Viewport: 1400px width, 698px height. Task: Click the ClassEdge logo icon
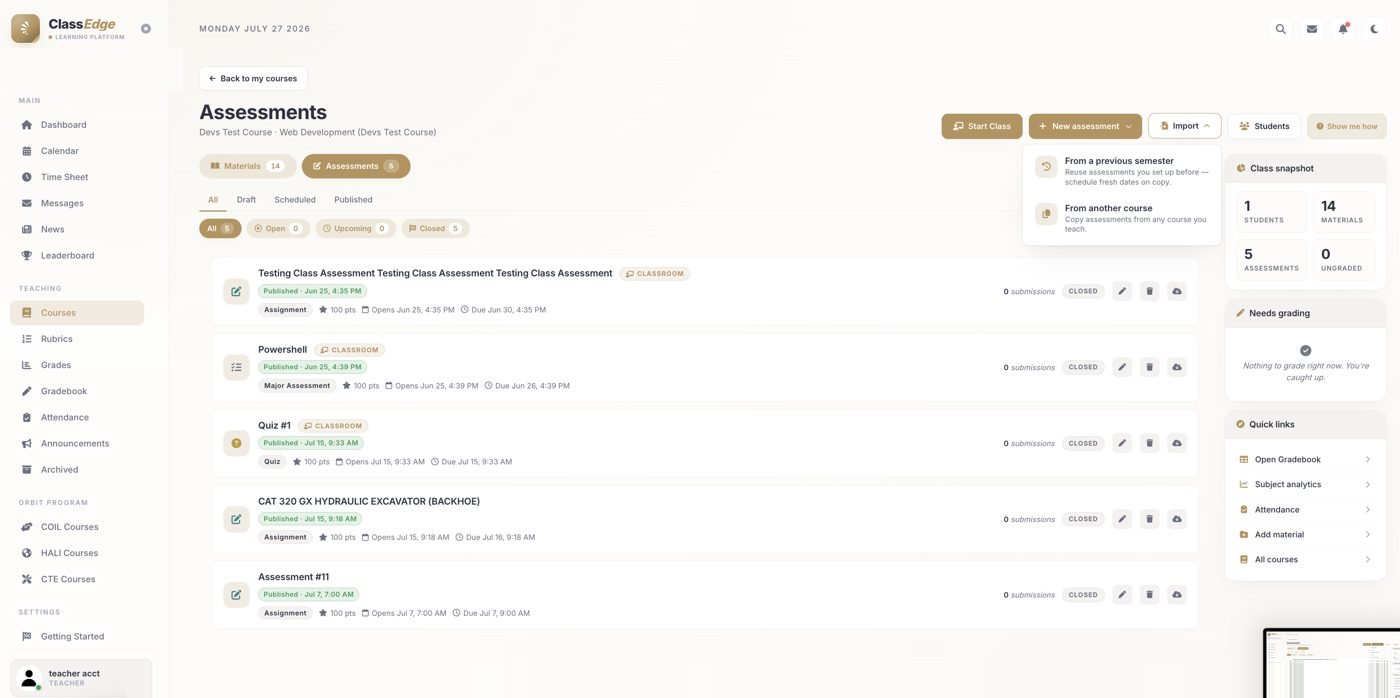(25, 29)
